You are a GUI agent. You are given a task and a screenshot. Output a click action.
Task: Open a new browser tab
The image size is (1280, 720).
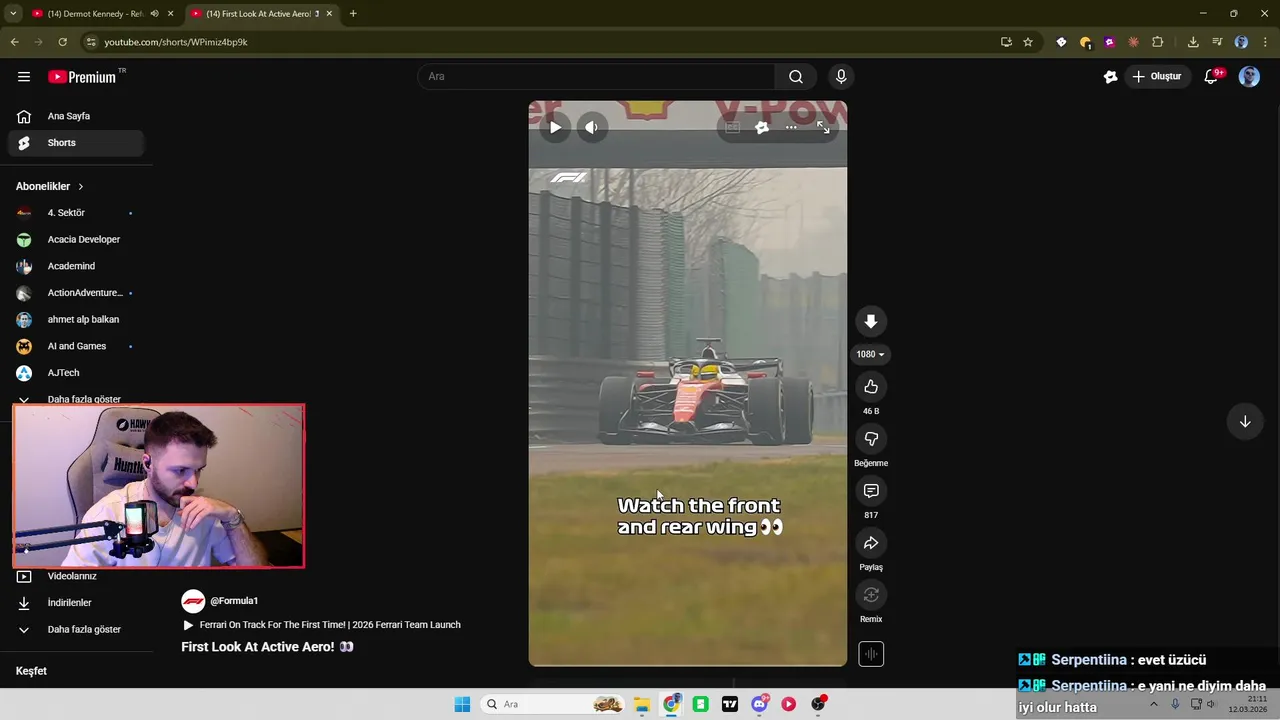pos(353,14)
